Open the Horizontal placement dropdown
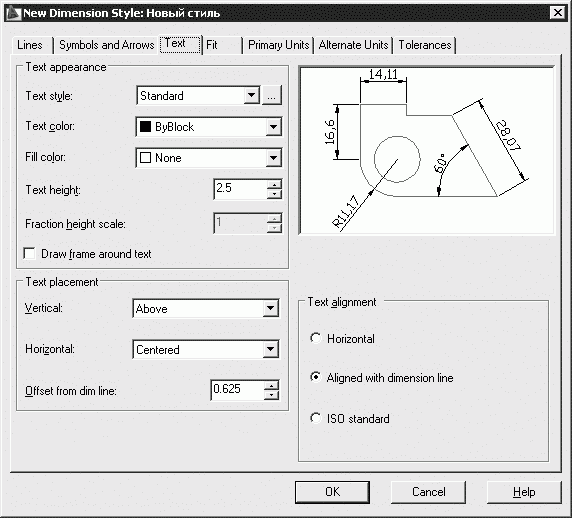572x518 pixels. 270,349
